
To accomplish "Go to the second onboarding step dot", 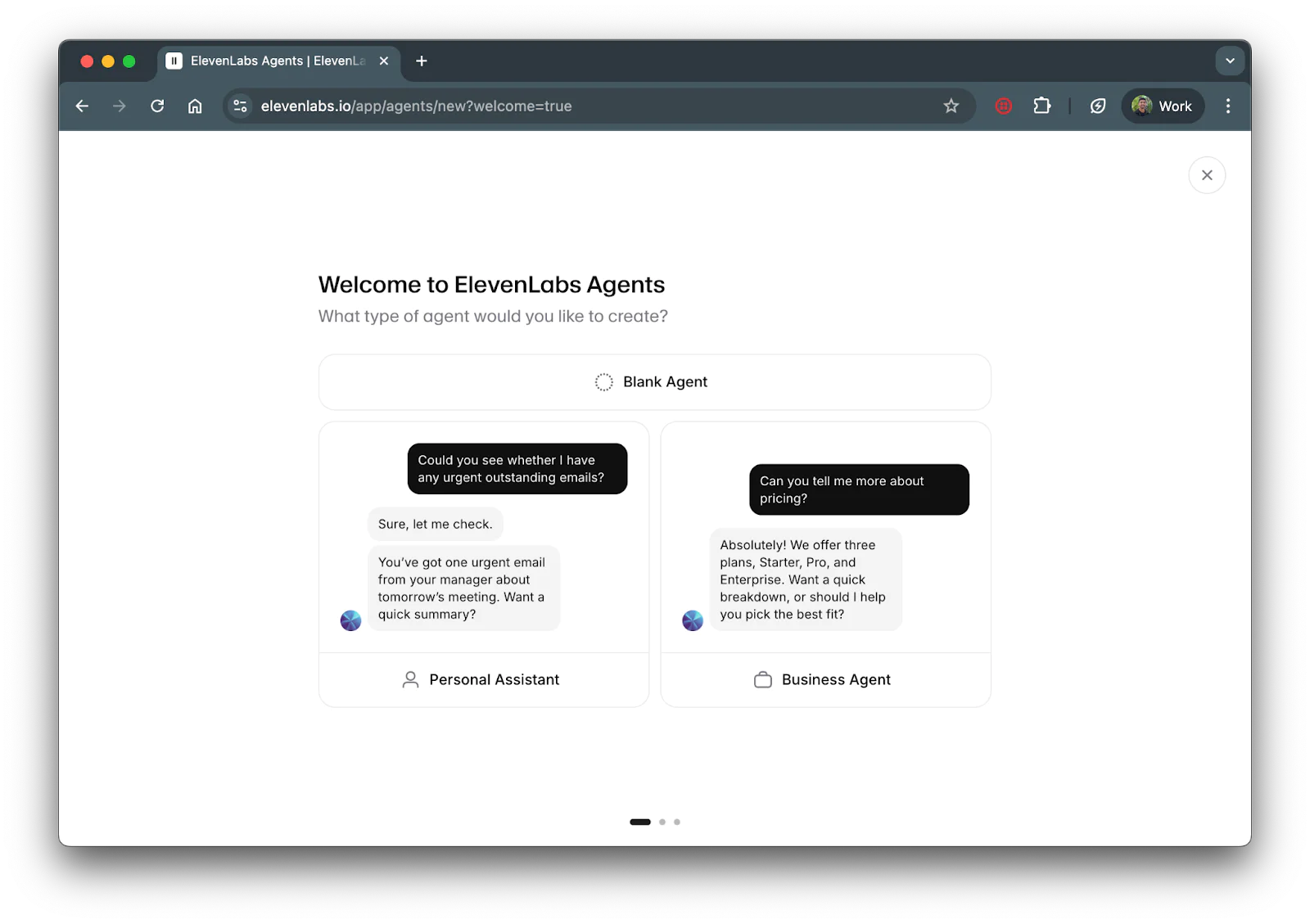I will pos(662,822).
